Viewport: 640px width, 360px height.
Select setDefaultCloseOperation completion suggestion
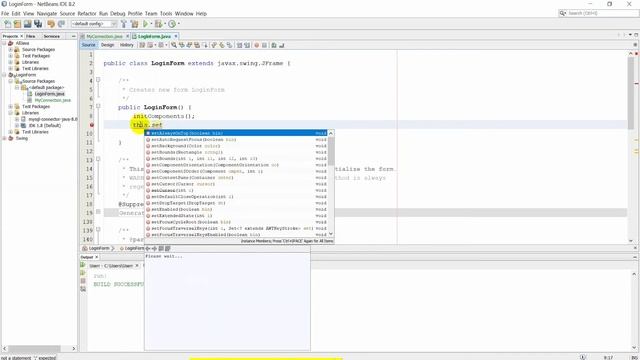pyautogui.click(x=236, y=197)
